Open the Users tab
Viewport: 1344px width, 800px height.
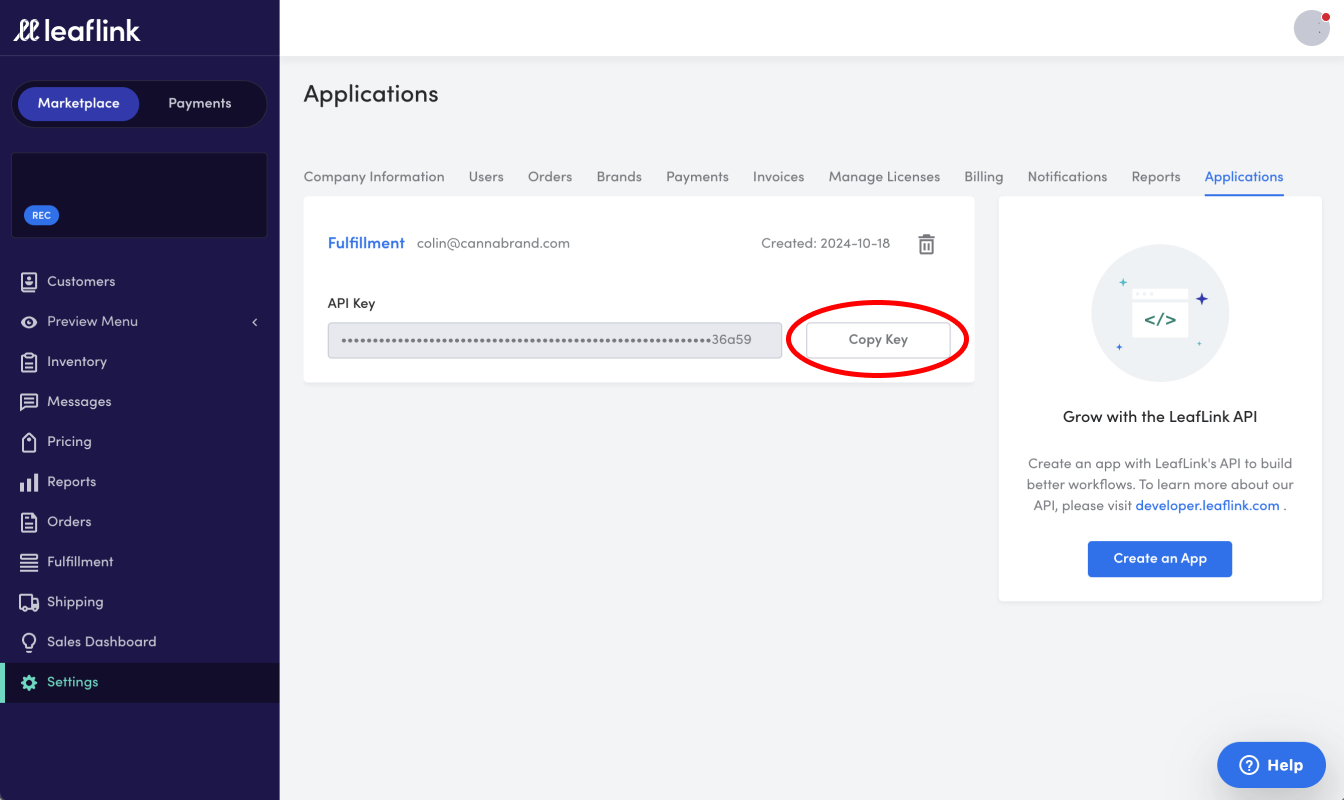(486, 177)
